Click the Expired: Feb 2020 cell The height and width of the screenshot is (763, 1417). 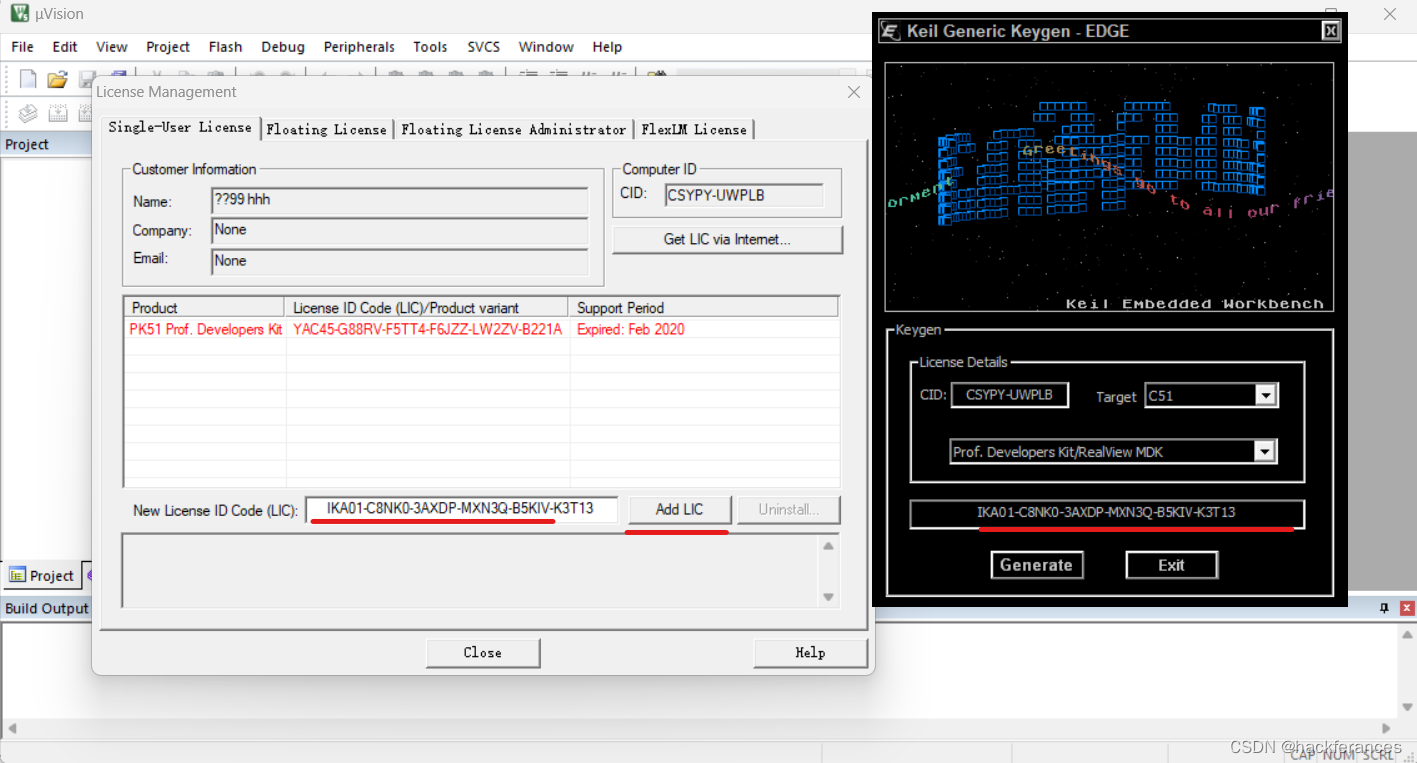coord(631,329)
